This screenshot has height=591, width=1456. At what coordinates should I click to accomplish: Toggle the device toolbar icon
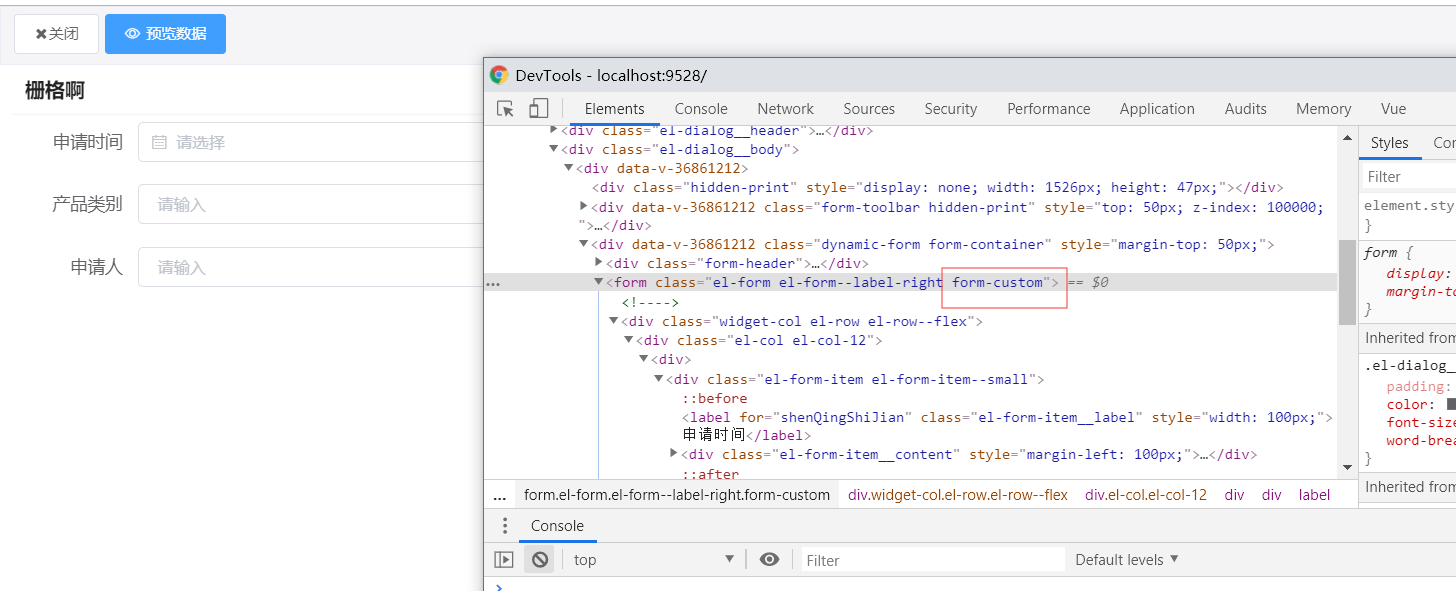pyautogui.click(x=538, y=109)
